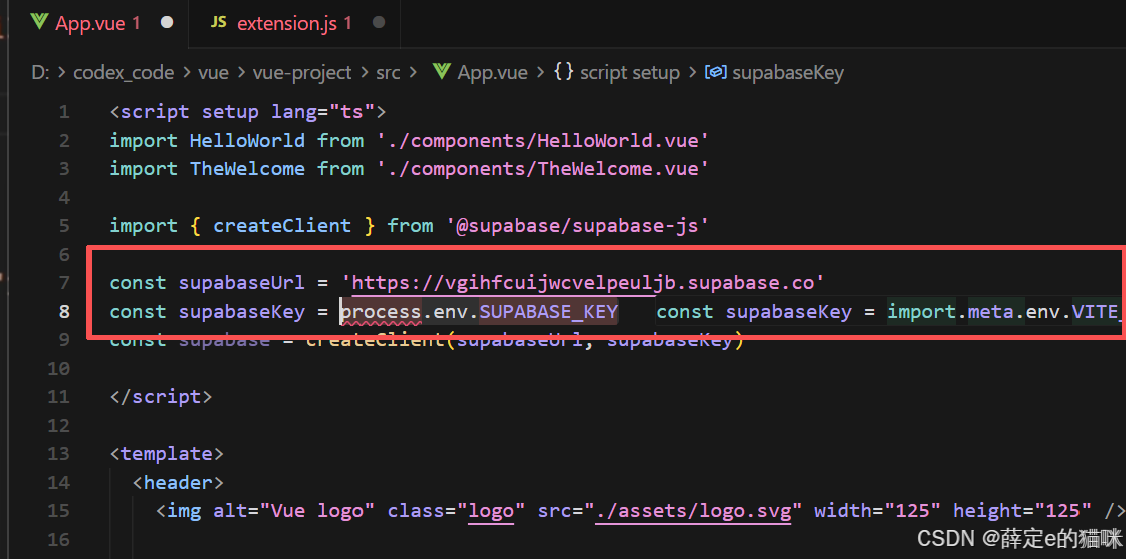Viewport: 1126px width, 559px height.
Task: Click the unsaved dot on App.vue tab
Action: coord(167,23)
